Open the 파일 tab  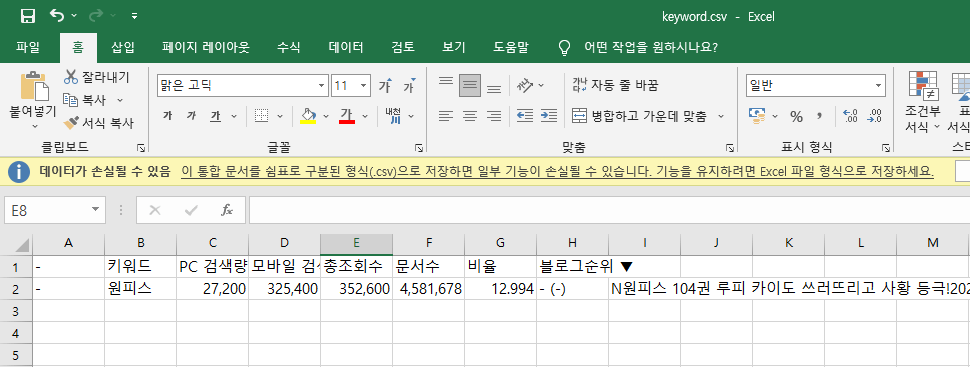click(28, 48)
